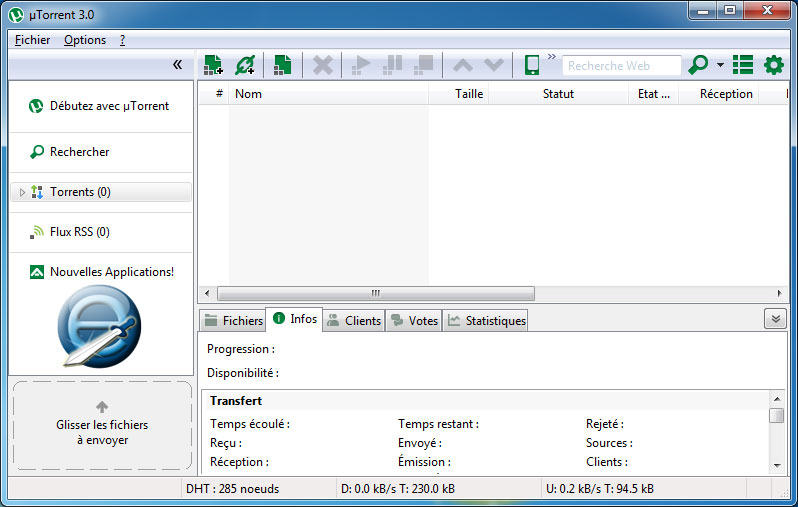Image resolution: width=798 pixels, height=507 pixels.
Task: Click the Disponibilité label
Action: click(x=243, y=373)
